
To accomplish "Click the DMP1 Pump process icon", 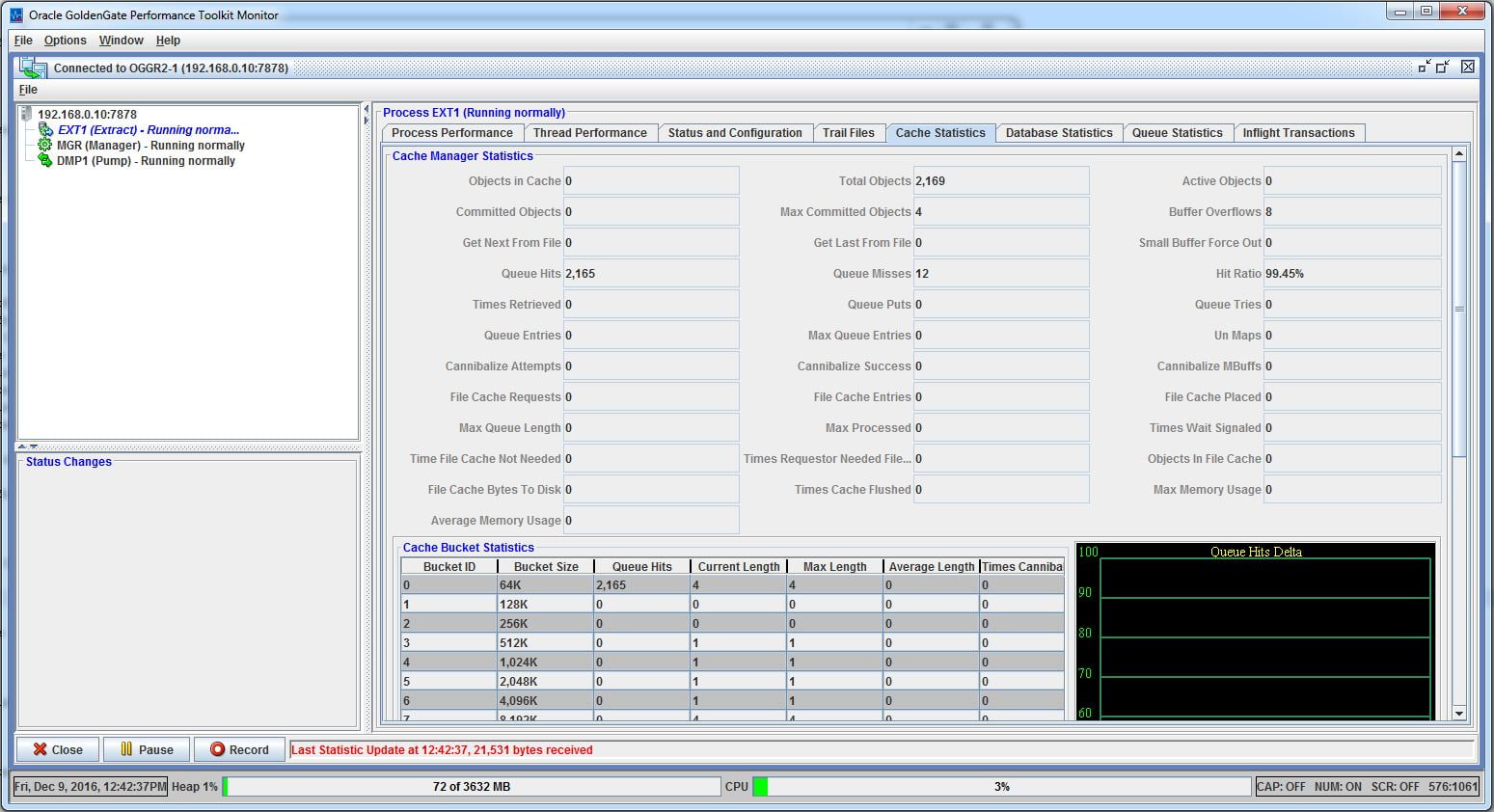I will click(x=44, y=160).
